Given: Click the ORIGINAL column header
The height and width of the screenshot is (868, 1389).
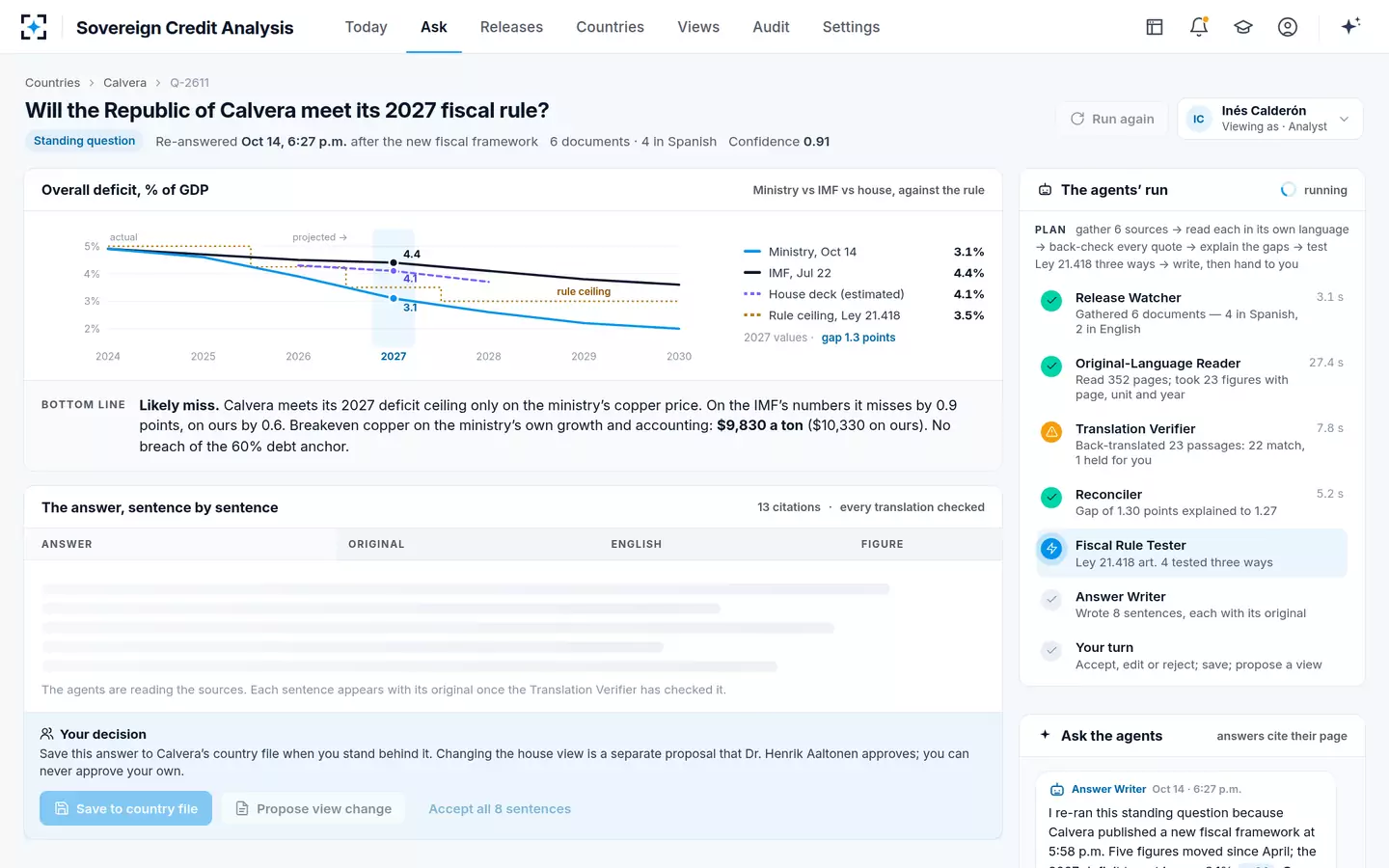Looking at the screenshot, I should (x=376, y=544).
